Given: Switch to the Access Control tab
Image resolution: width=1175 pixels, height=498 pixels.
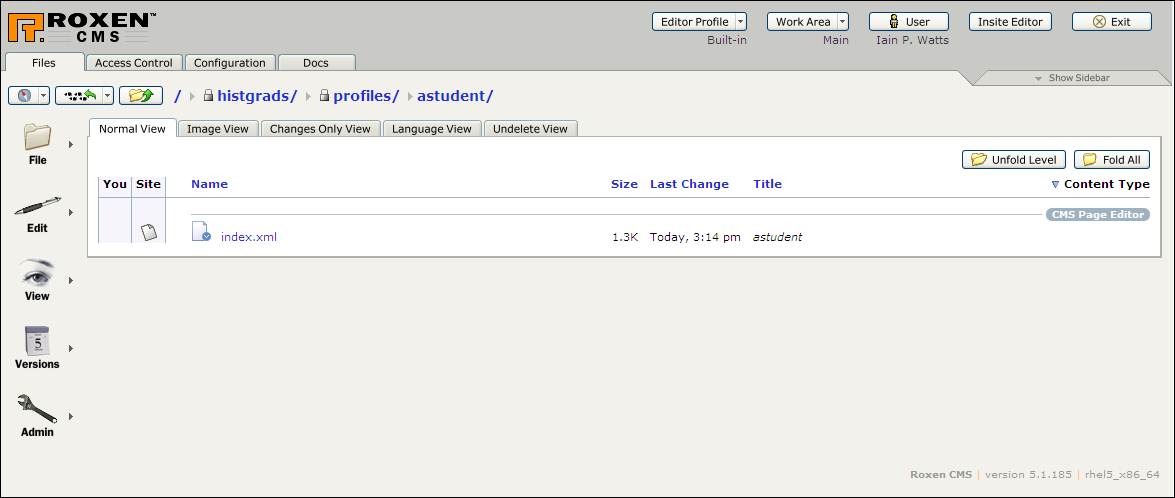Looking at the screenshot, I should click(x=133, y=63).
